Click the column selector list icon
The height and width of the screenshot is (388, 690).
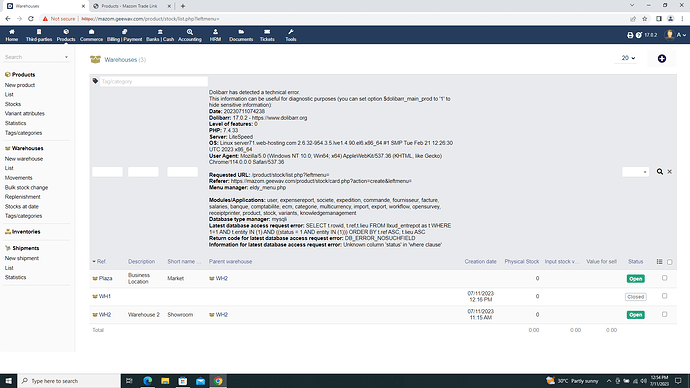pos(659,262)
